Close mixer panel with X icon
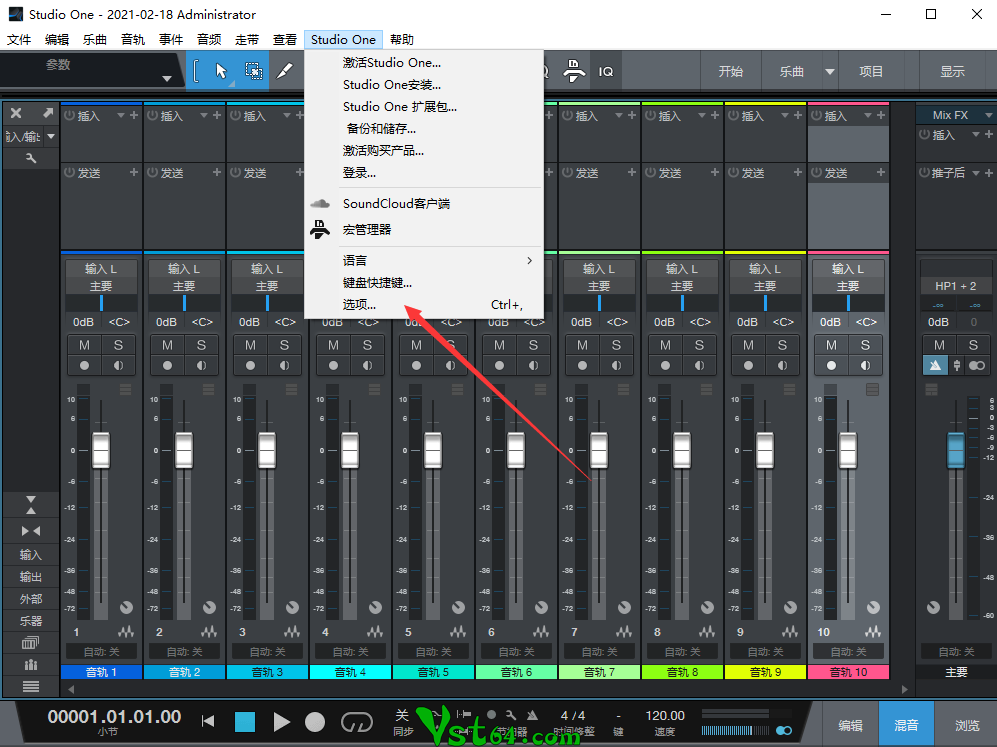This screenshot has width=997, height=747. pos(16,113)
